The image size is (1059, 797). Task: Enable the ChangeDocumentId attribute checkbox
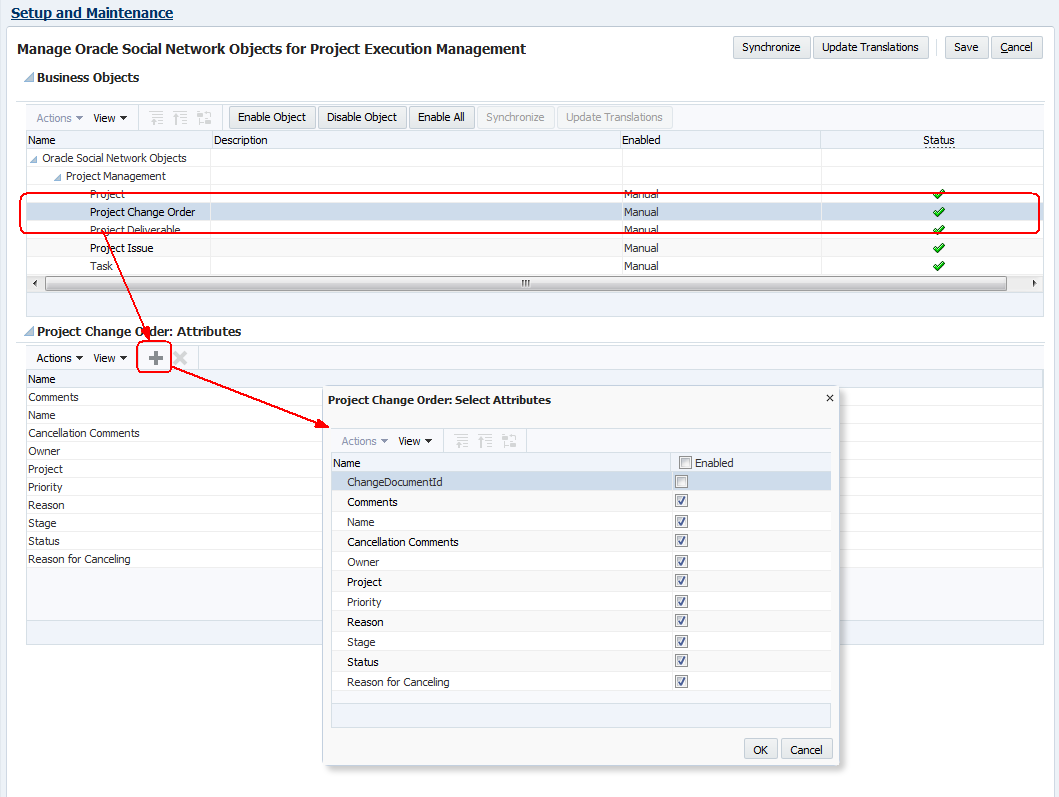pyautogui.click(x=682, y=482)
